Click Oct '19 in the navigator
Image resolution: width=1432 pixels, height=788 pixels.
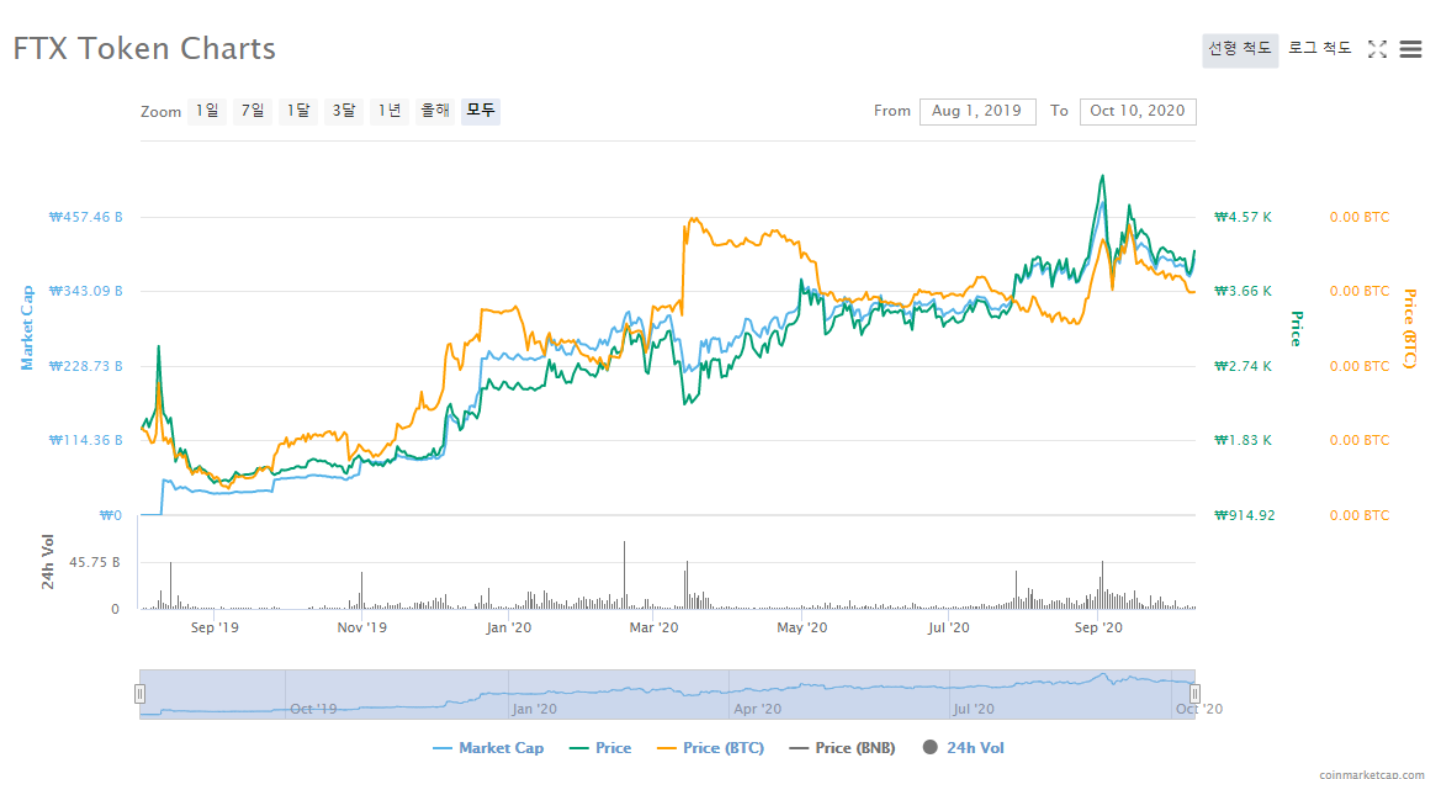[x=313, y=708]
